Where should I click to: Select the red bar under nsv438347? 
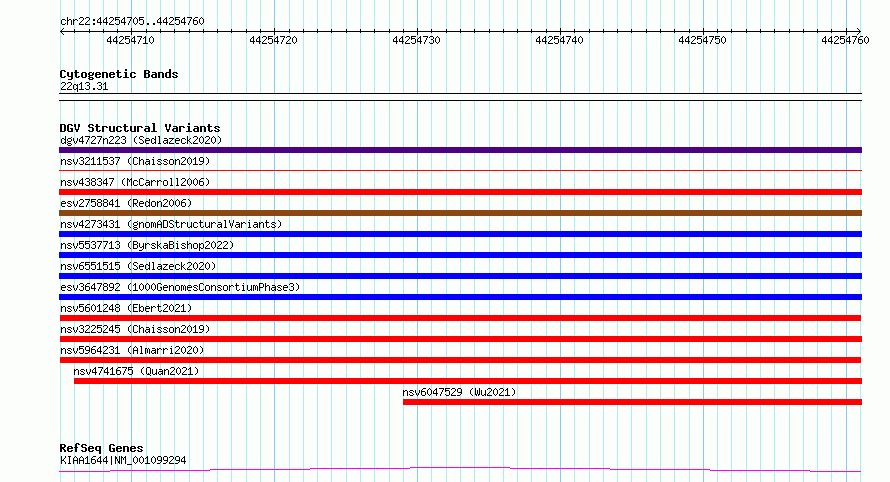pyautogui.click(x=460, y=192)
